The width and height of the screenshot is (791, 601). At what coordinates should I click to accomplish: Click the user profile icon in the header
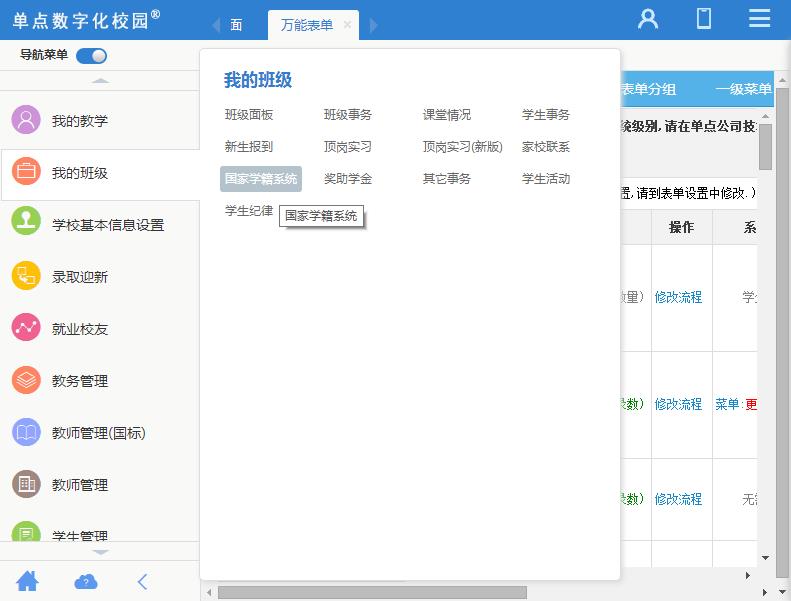tap(648, 19)
